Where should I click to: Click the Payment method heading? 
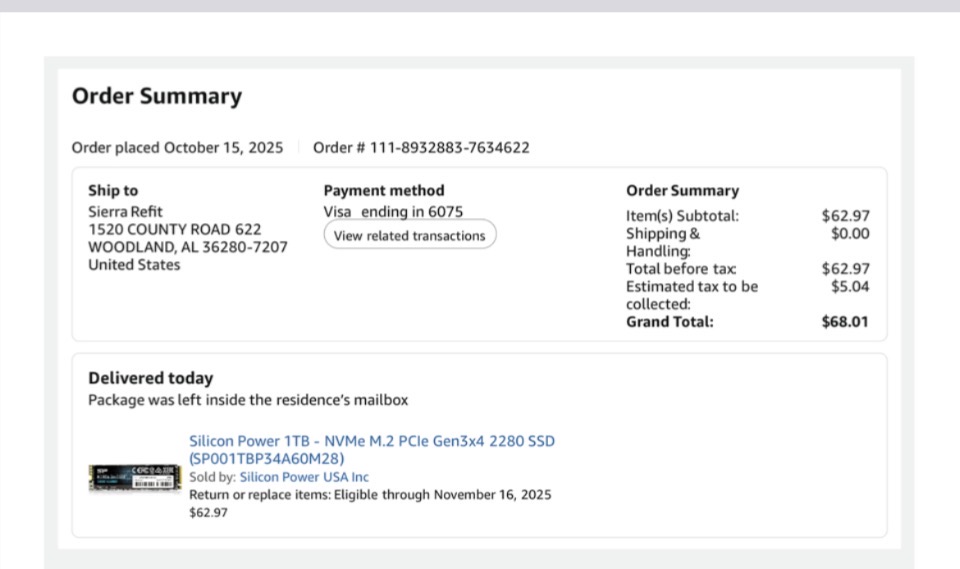384,190
